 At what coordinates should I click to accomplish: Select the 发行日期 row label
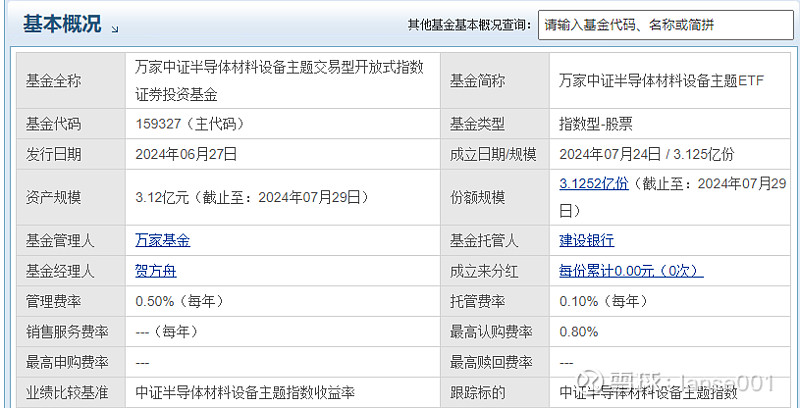(x=54, y=155)
